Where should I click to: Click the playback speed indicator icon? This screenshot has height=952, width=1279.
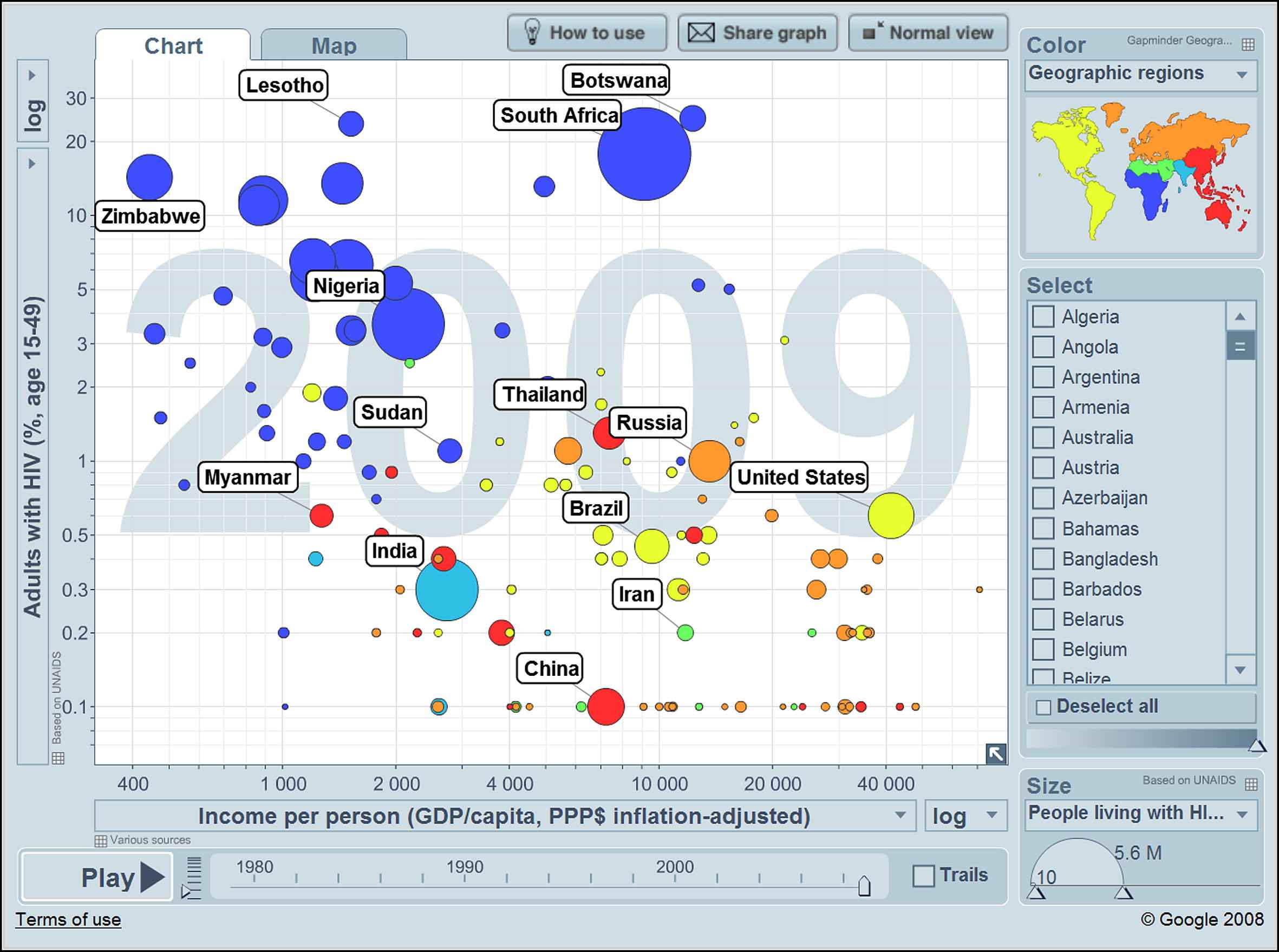tap(186, 891)
